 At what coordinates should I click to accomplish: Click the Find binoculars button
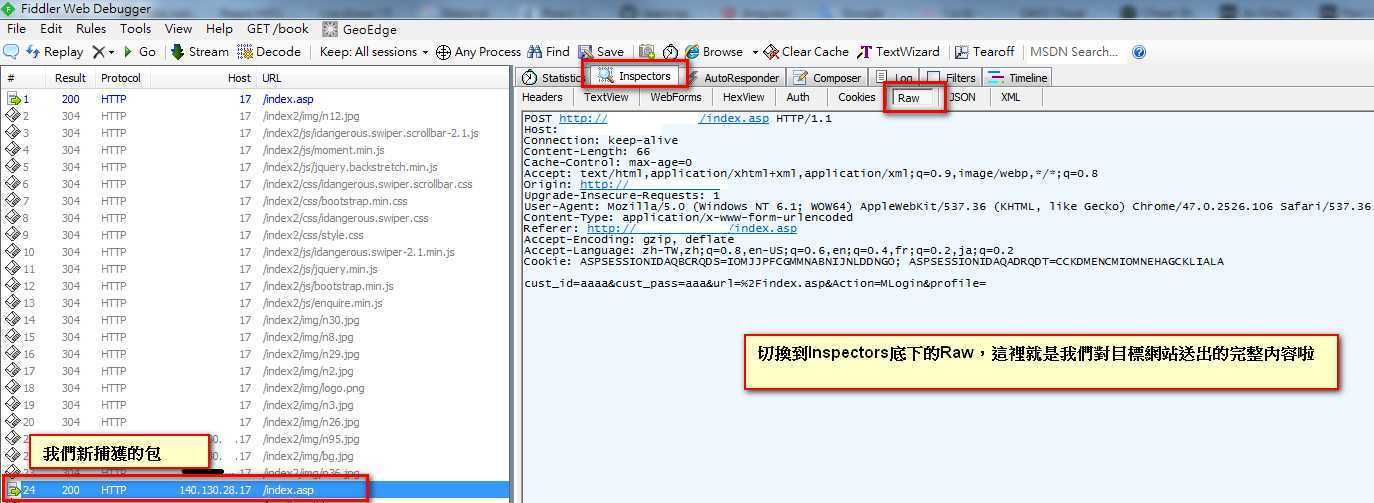click(x=549, y=52)
